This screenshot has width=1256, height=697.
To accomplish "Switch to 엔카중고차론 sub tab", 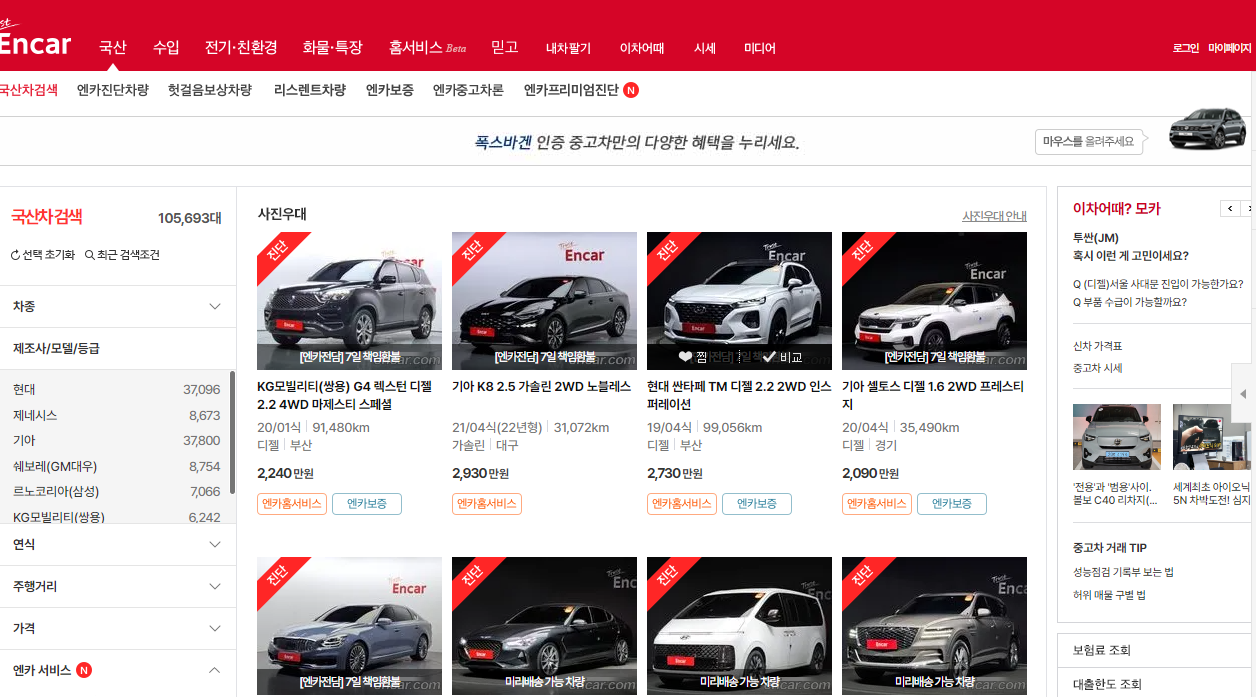I will pos(468,90).
